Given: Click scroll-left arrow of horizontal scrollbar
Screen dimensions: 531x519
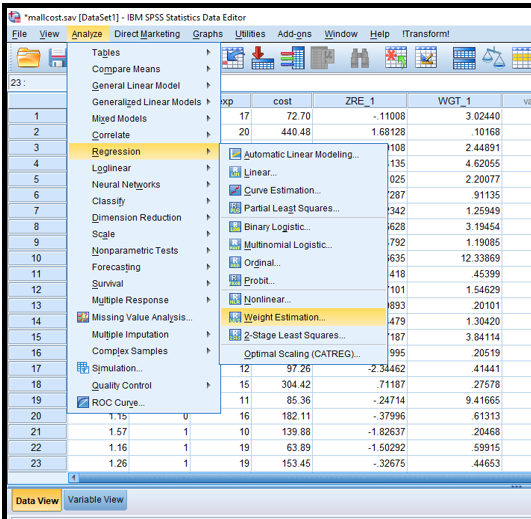Looking at the screenshot, I should click(x=73, y=478).
